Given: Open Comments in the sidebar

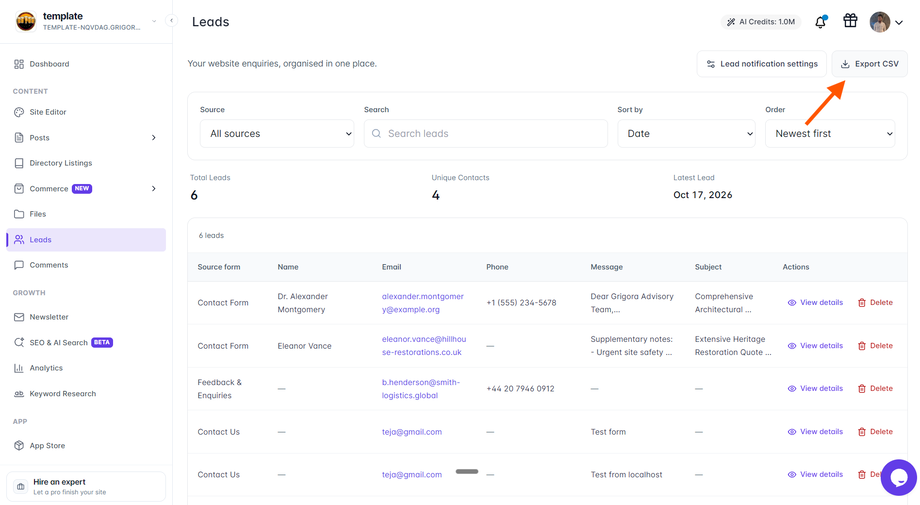Looking at the screenshot, I should [x=86, y=265].
